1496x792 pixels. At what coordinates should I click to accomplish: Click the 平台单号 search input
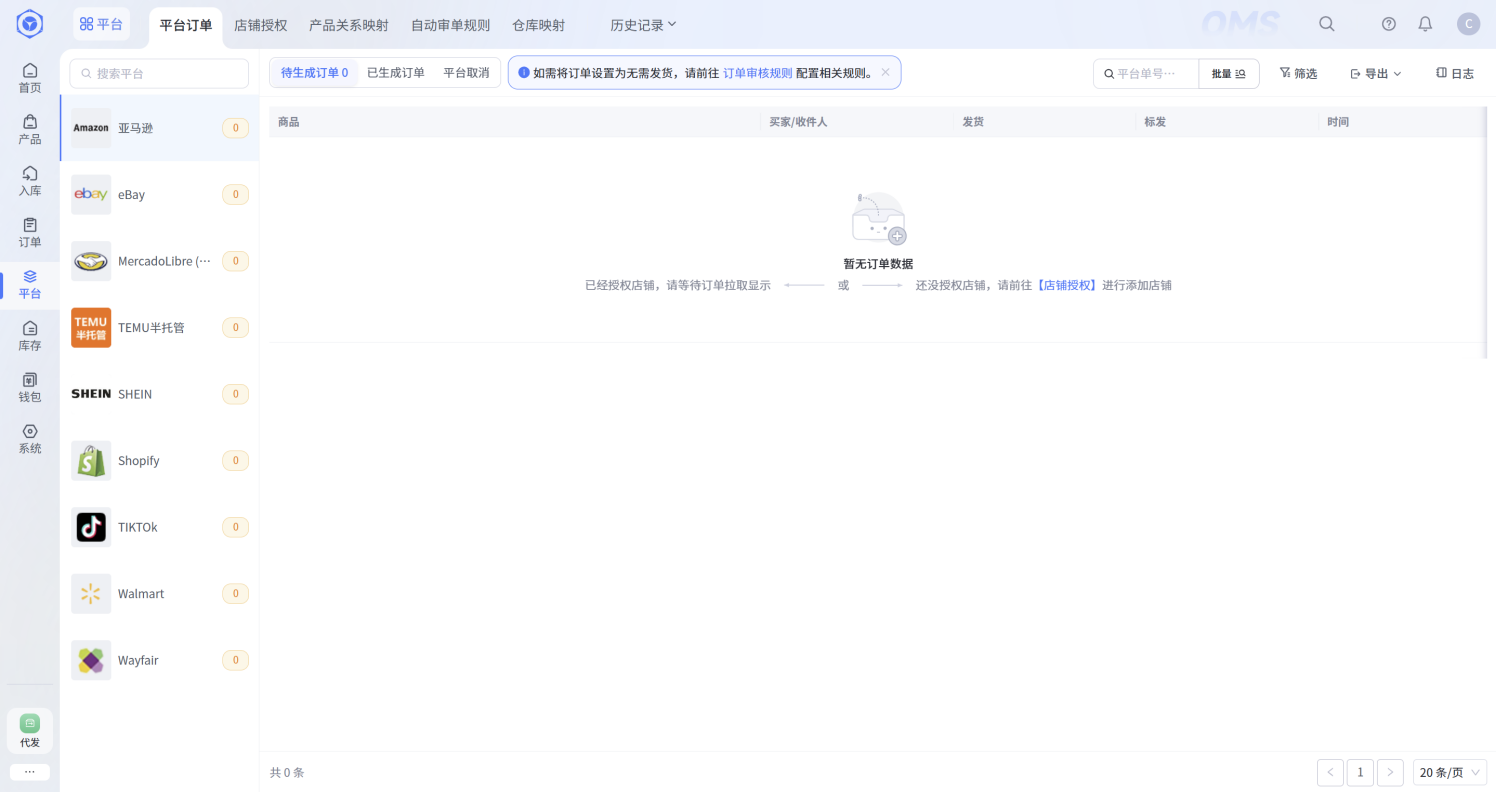[1146, 73]
